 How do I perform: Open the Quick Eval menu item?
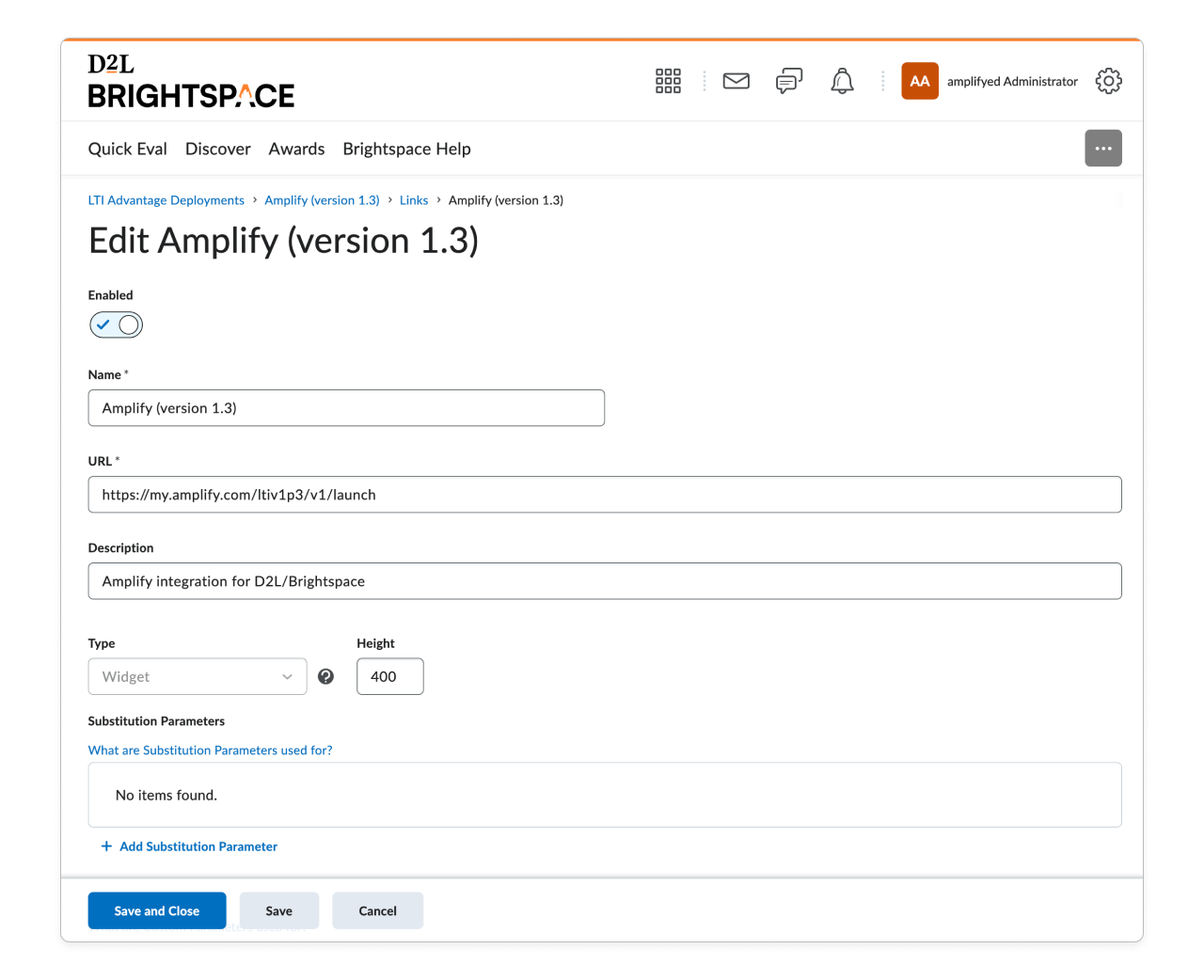coord(127,149)
